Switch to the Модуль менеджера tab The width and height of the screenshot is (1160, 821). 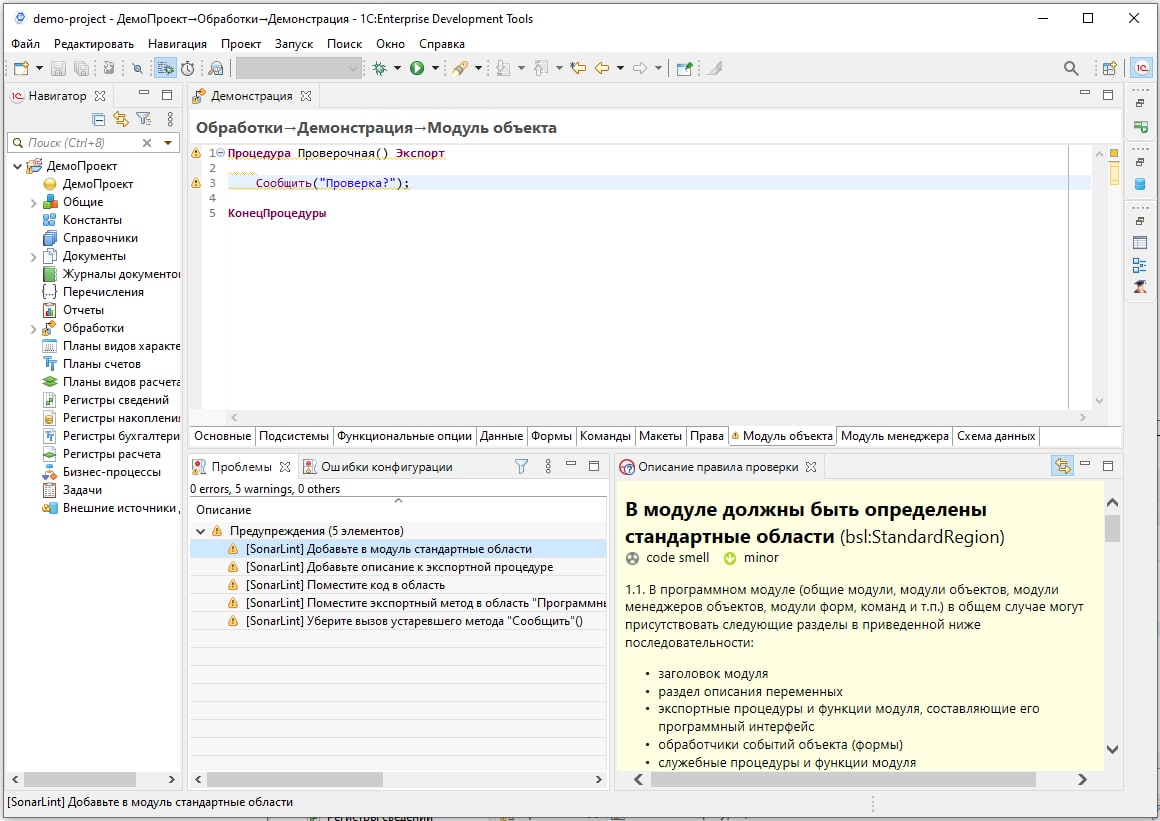tap(894, 436)
